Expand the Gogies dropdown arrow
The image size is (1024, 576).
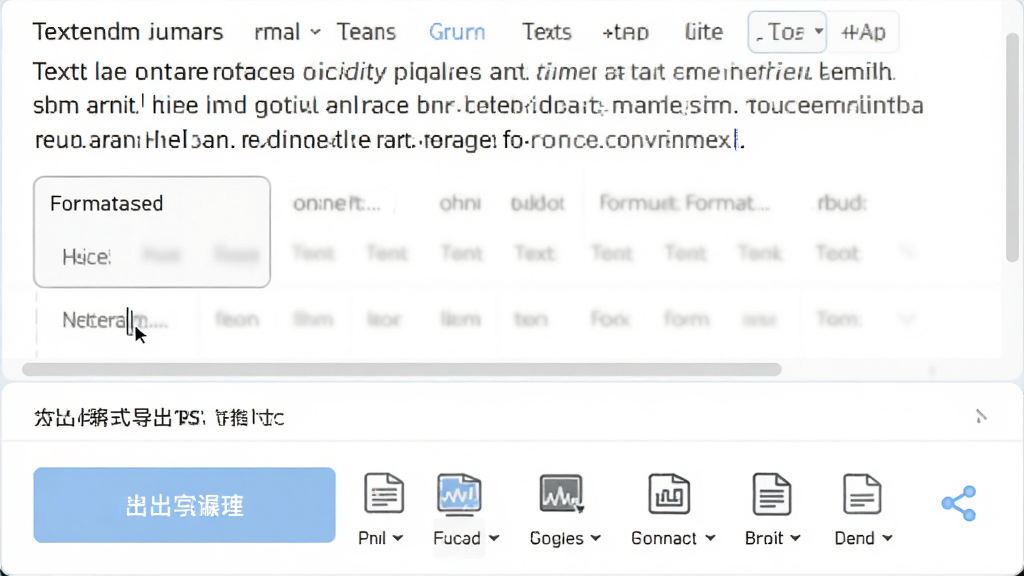point(595,538)
